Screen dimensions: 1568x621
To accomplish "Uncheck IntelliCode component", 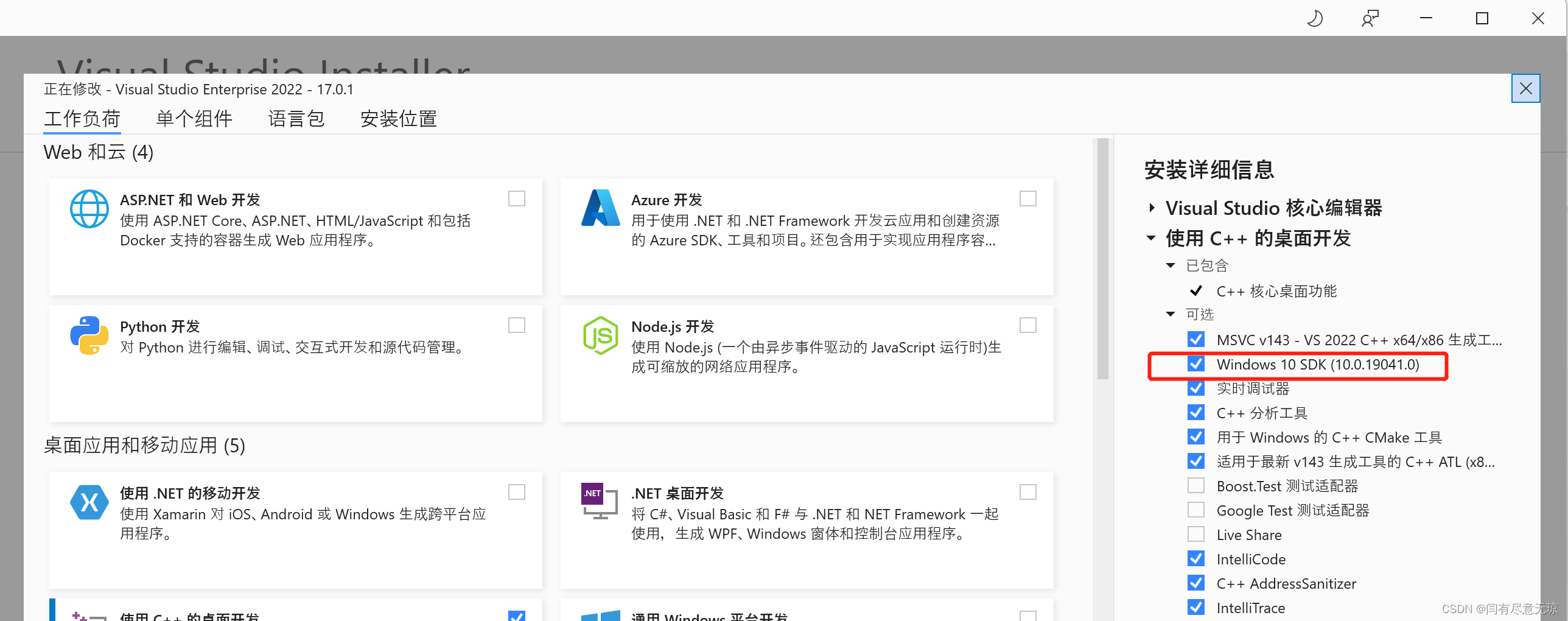I will (x=1195, y=558).
